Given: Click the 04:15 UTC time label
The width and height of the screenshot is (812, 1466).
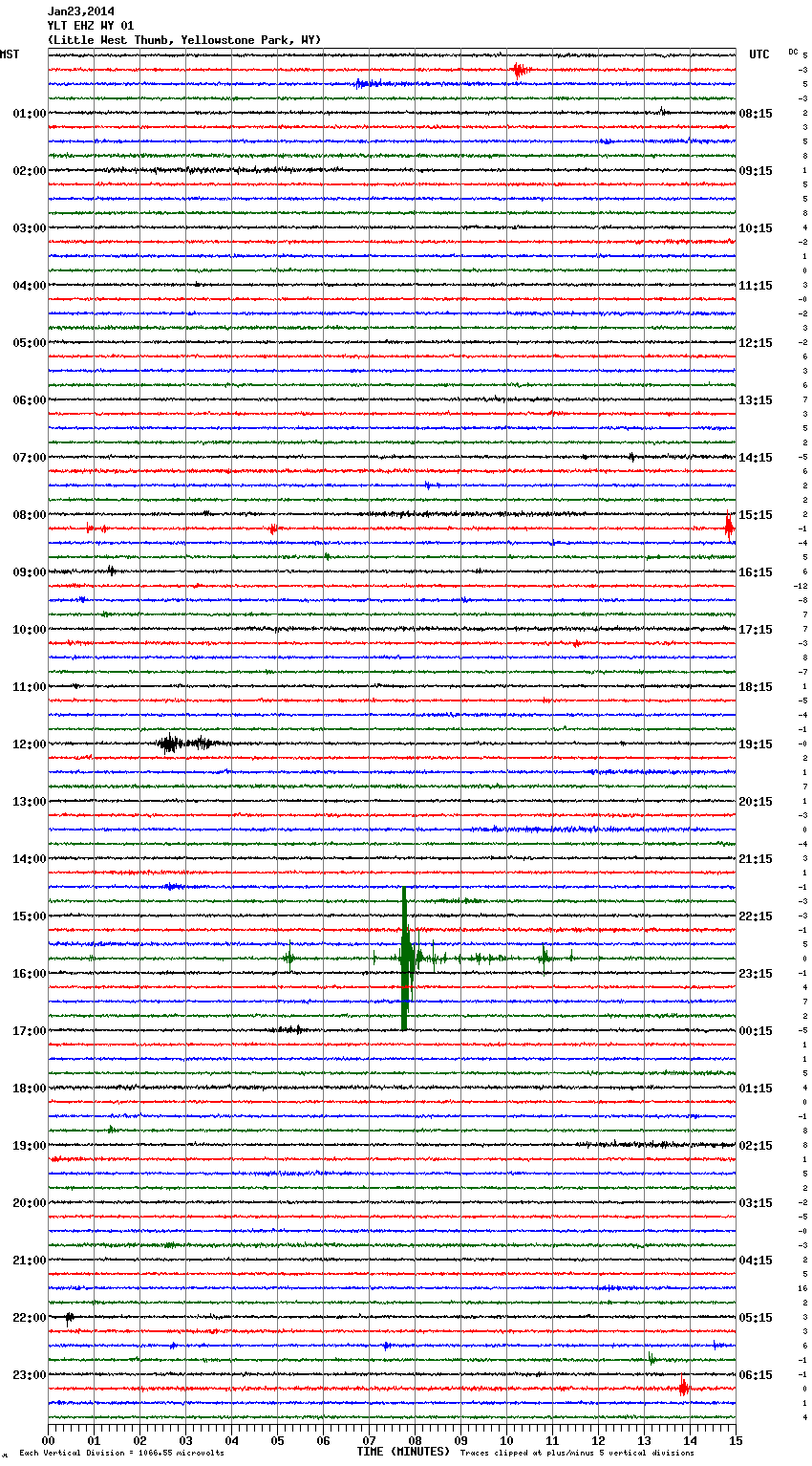Looking at the screenshot, I should click(x=756, y=1261).
